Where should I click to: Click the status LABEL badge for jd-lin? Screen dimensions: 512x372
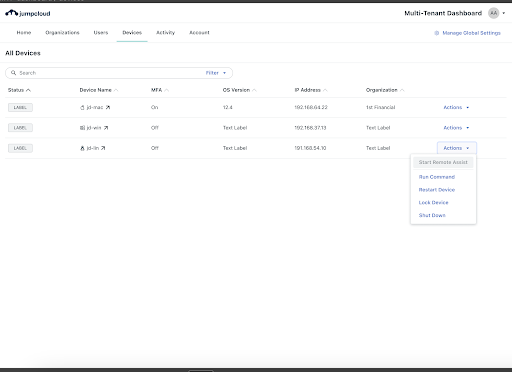click(20, 148)
